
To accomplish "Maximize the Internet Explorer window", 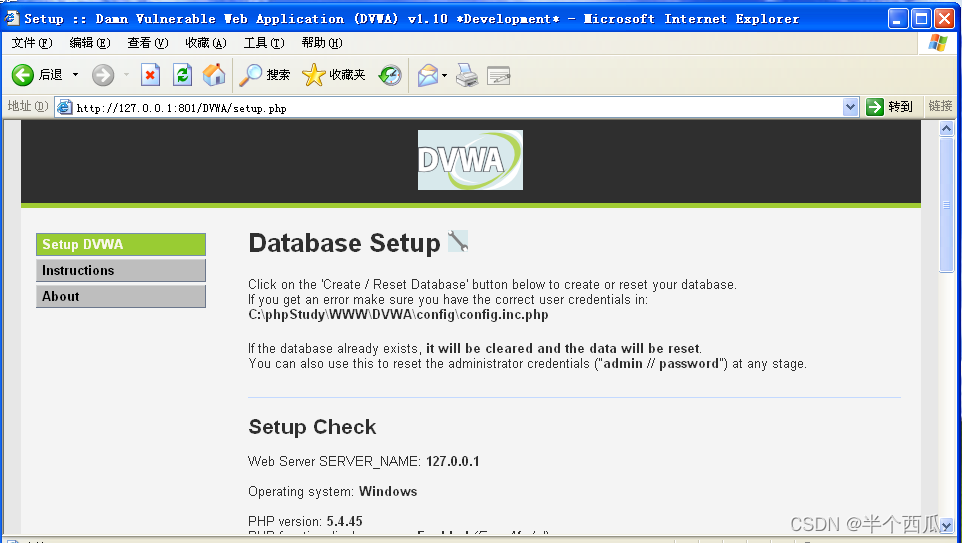I will coord(921,19).
